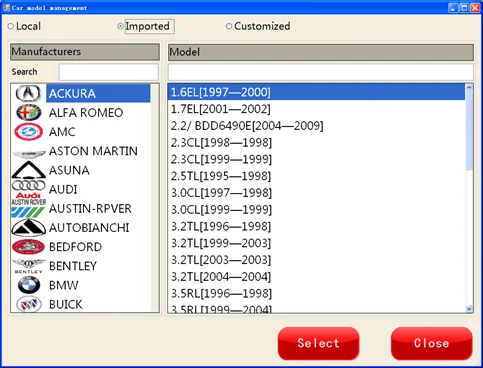Select BENTLEY manufacturer
The image size is (483, 368).
tap(73, 266)
